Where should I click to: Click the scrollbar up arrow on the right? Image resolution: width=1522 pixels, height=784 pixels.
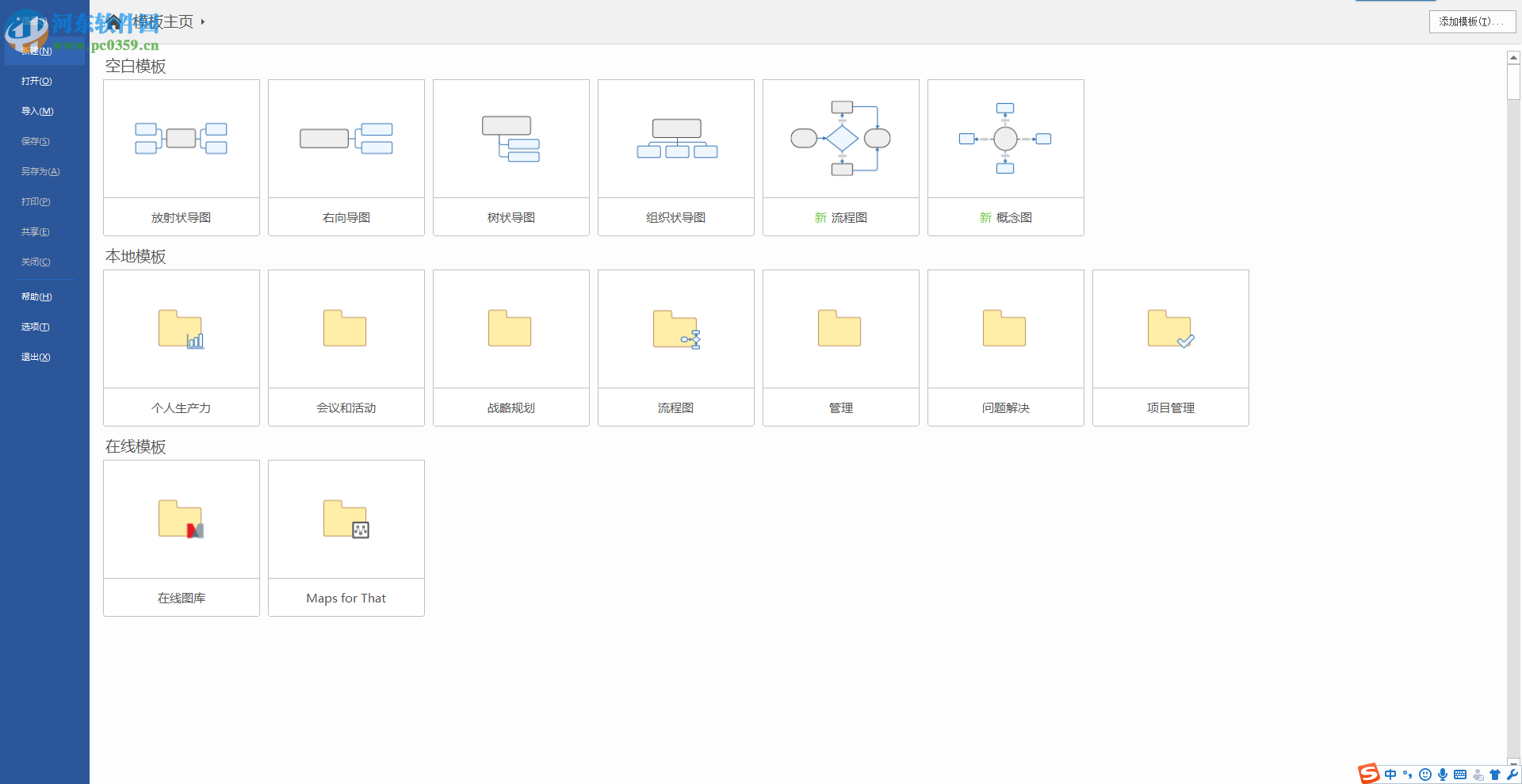tap(1514, 57)
